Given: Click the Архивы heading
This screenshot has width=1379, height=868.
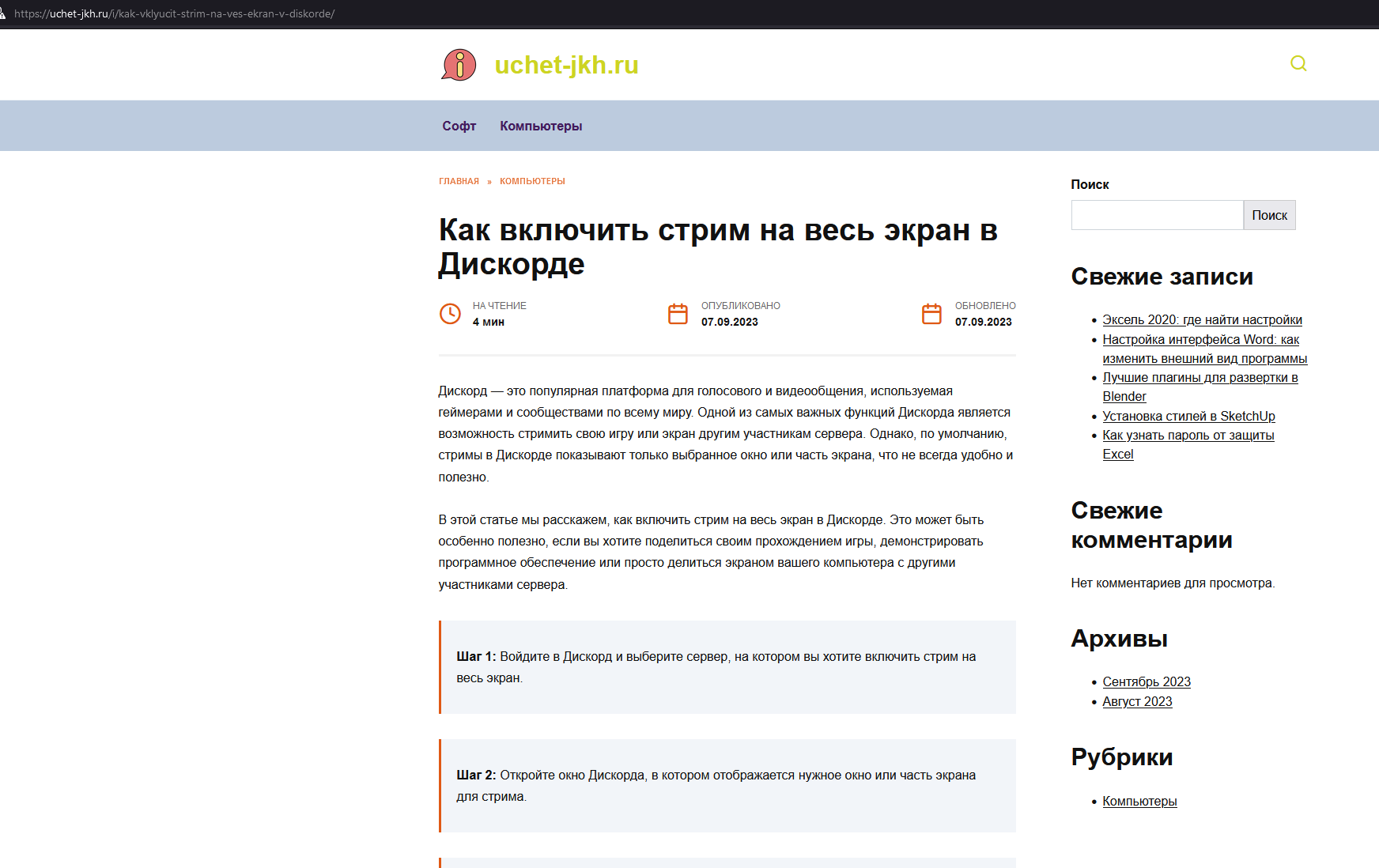Looking at the screenshot, I should click(1119, 638).
